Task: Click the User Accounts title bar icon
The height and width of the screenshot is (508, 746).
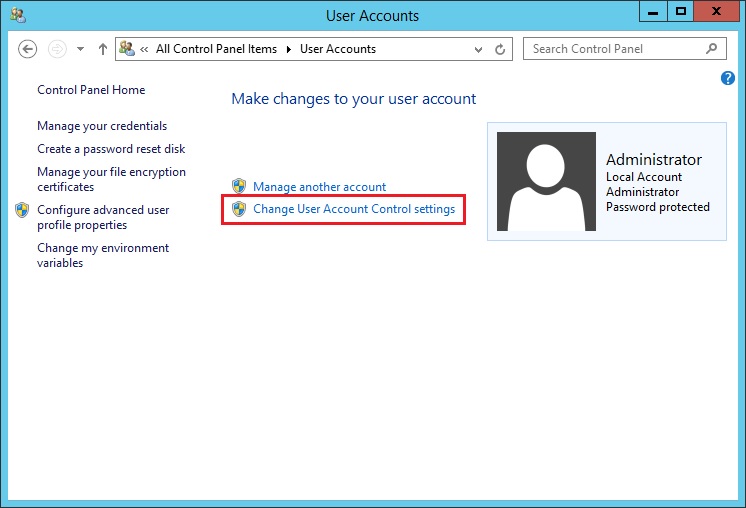Action: pos(18,15)
